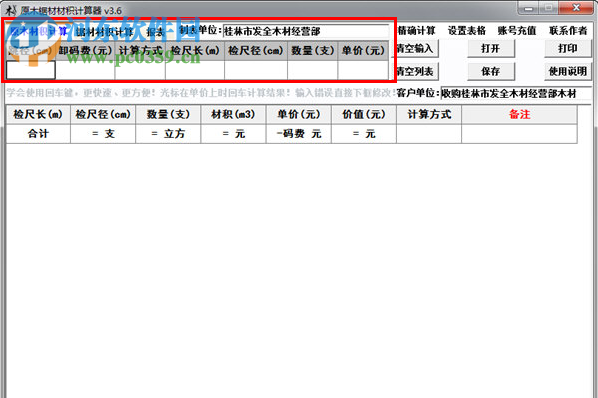
Task: Click the 合计 total row cell
Action: point(38,134)
